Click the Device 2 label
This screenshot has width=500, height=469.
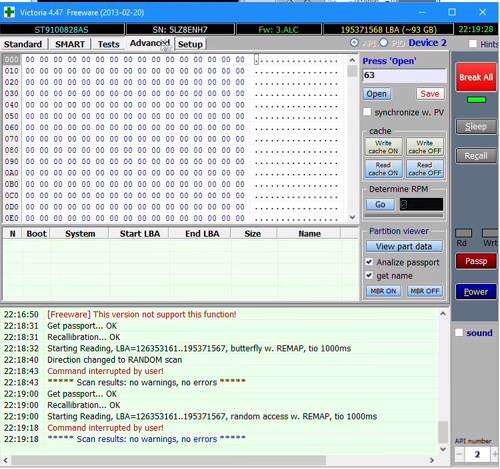pos(427,43)
